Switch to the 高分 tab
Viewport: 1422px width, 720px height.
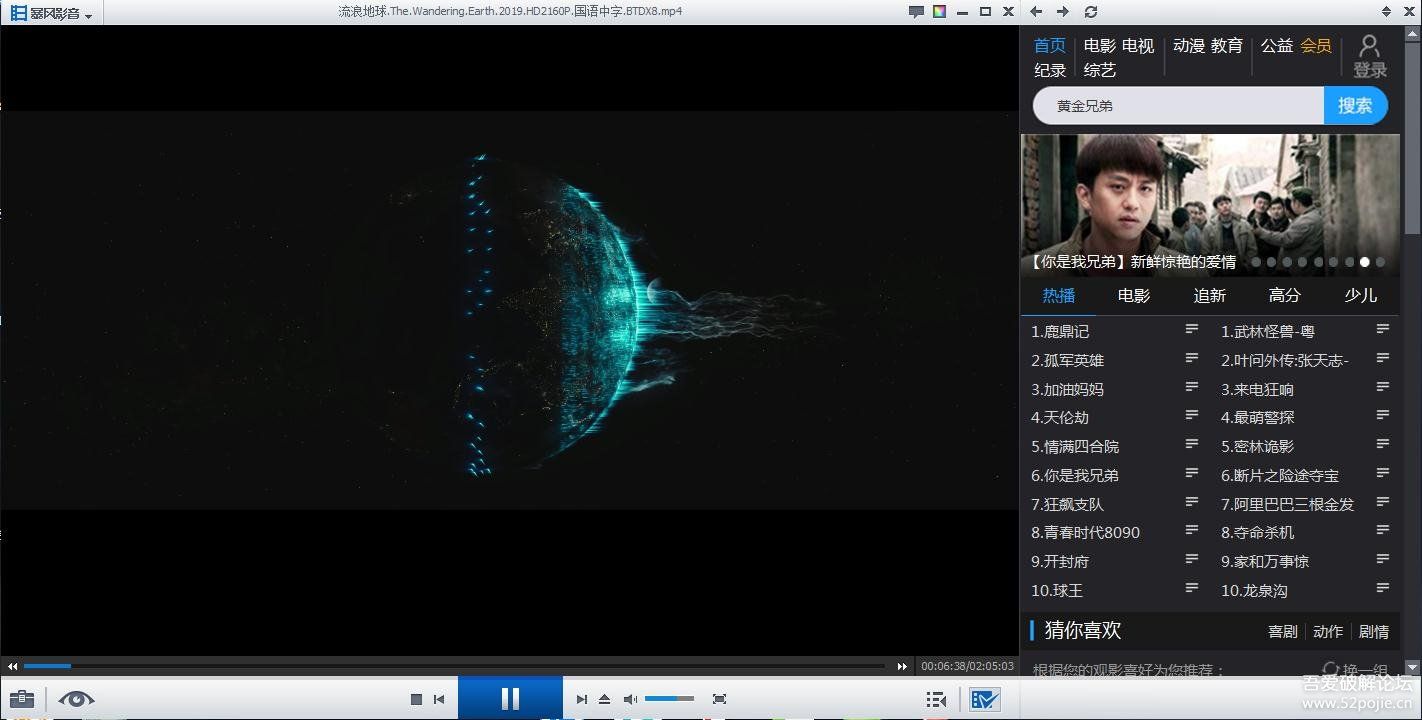click(1285, 295)
